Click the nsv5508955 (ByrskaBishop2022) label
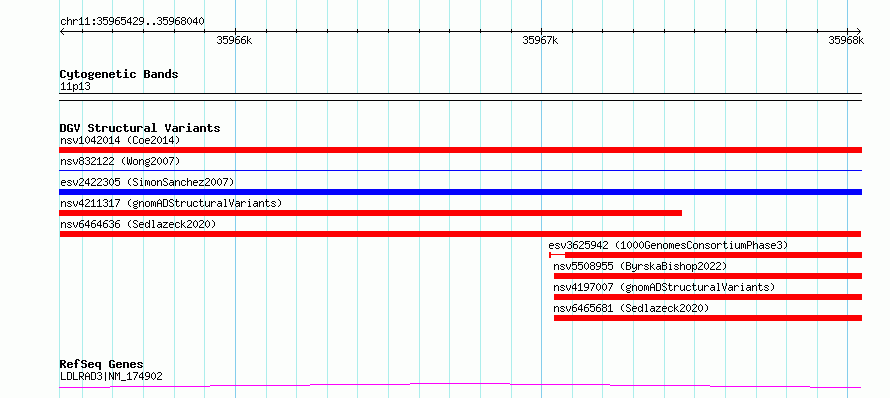890x398 pixels. 640,266
